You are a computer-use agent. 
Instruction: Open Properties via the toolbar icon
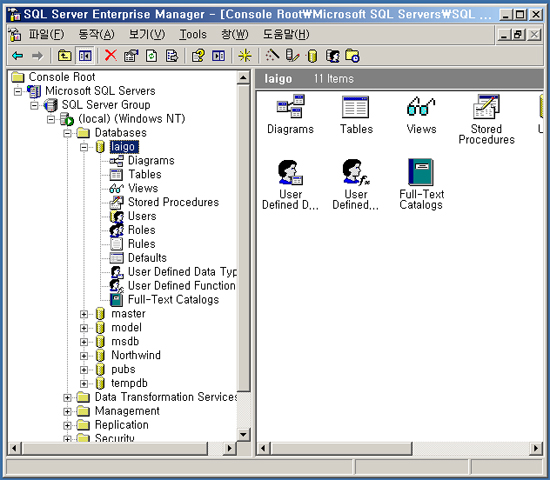(x=131, y=55)
